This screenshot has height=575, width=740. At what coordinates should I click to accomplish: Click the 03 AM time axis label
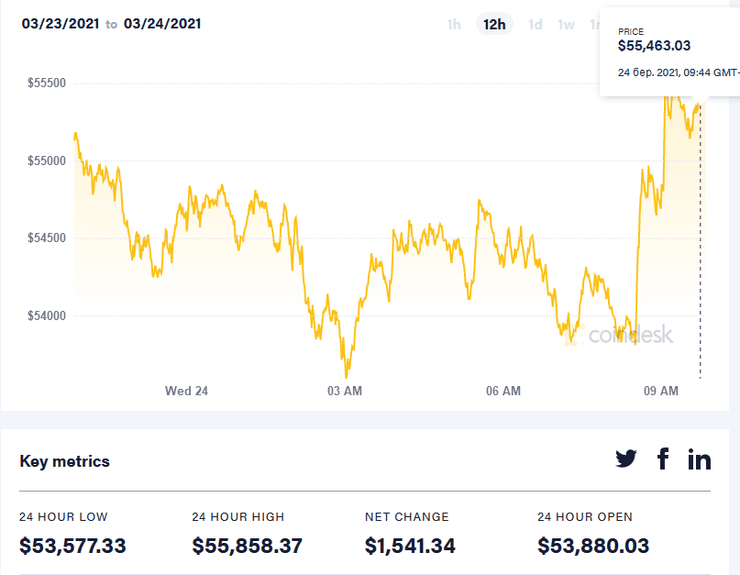pyautogui.click(x=345, y=391)
